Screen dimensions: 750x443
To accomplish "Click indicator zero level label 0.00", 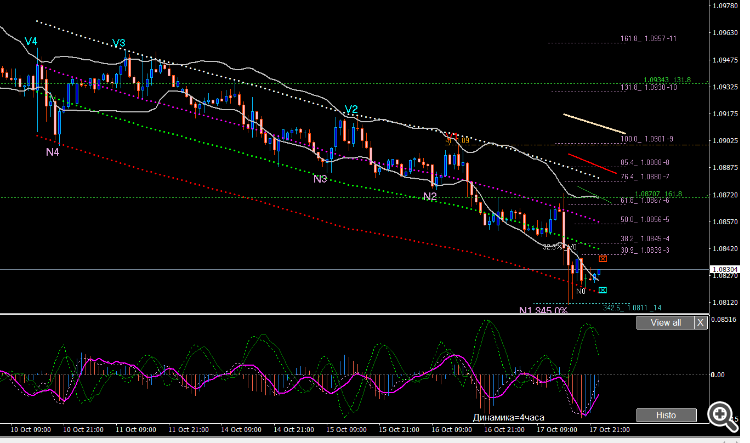I will (x=718, y=375).
